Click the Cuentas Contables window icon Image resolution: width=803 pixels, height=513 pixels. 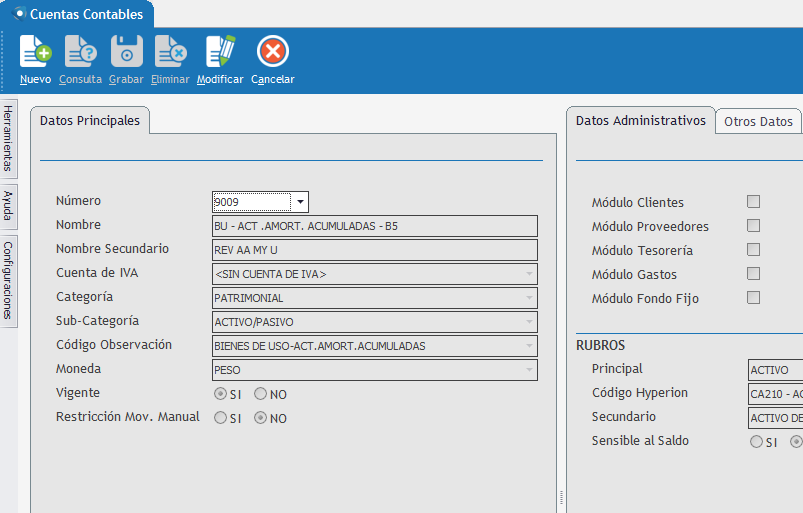(19, 14)
